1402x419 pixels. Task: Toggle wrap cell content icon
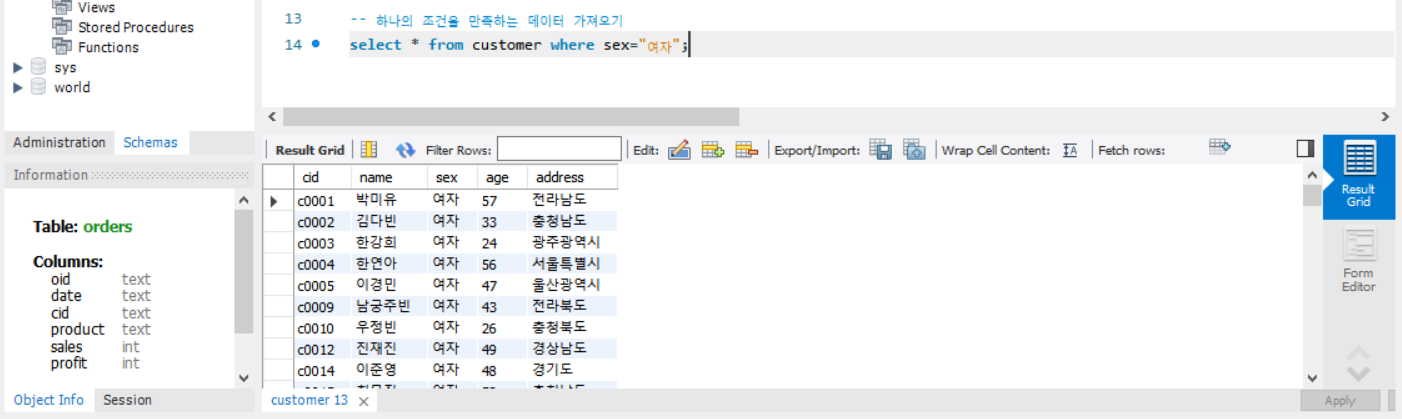click(1070, 150)
